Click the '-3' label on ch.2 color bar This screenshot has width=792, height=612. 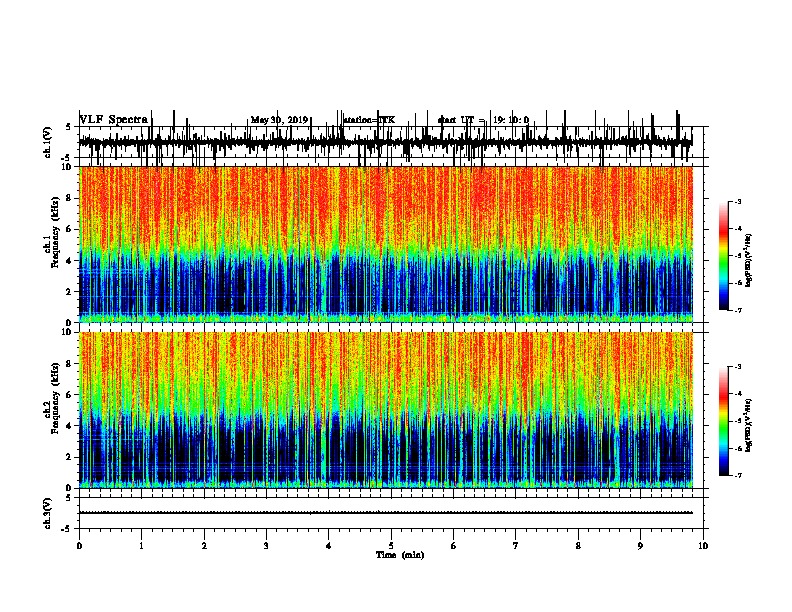pyautogui.click(x=738, y=367)
